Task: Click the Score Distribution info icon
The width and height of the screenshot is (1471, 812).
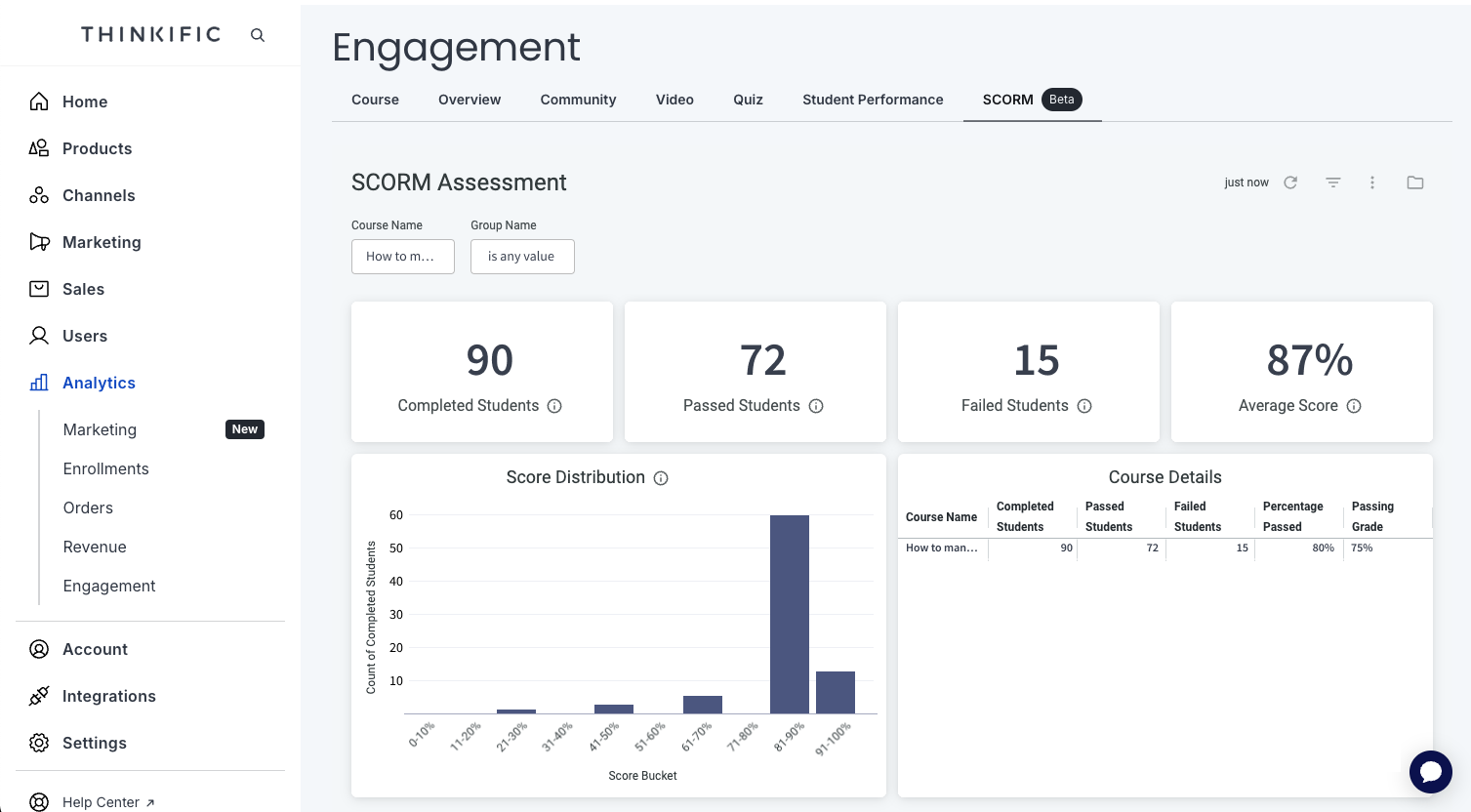Action: point(661,477)
